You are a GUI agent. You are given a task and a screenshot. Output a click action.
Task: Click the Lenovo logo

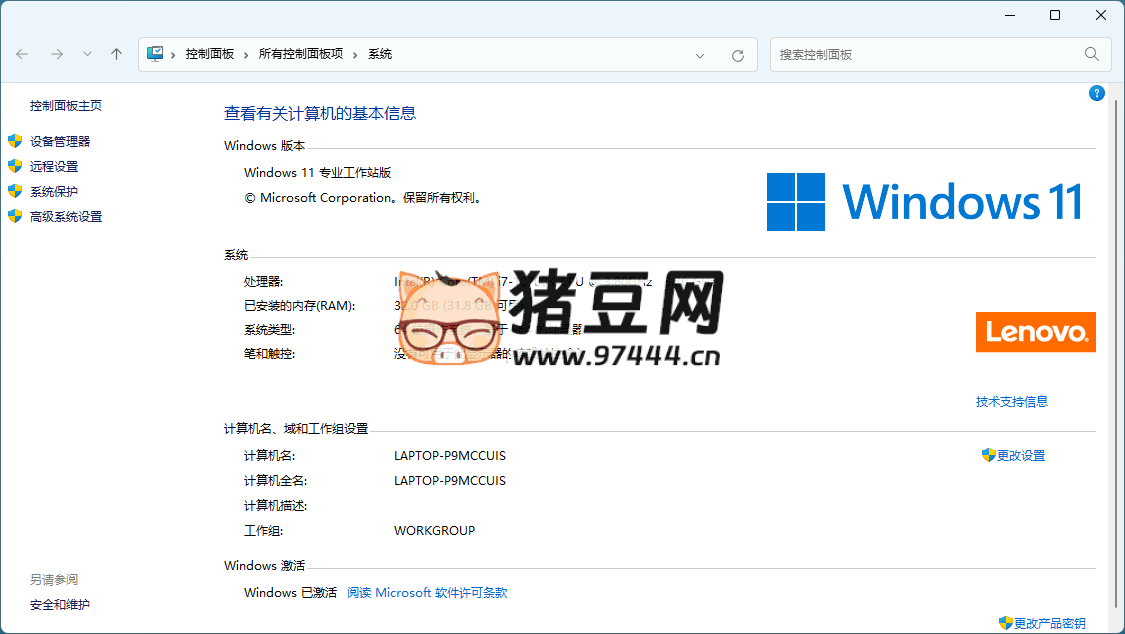tap(1035, 332)
